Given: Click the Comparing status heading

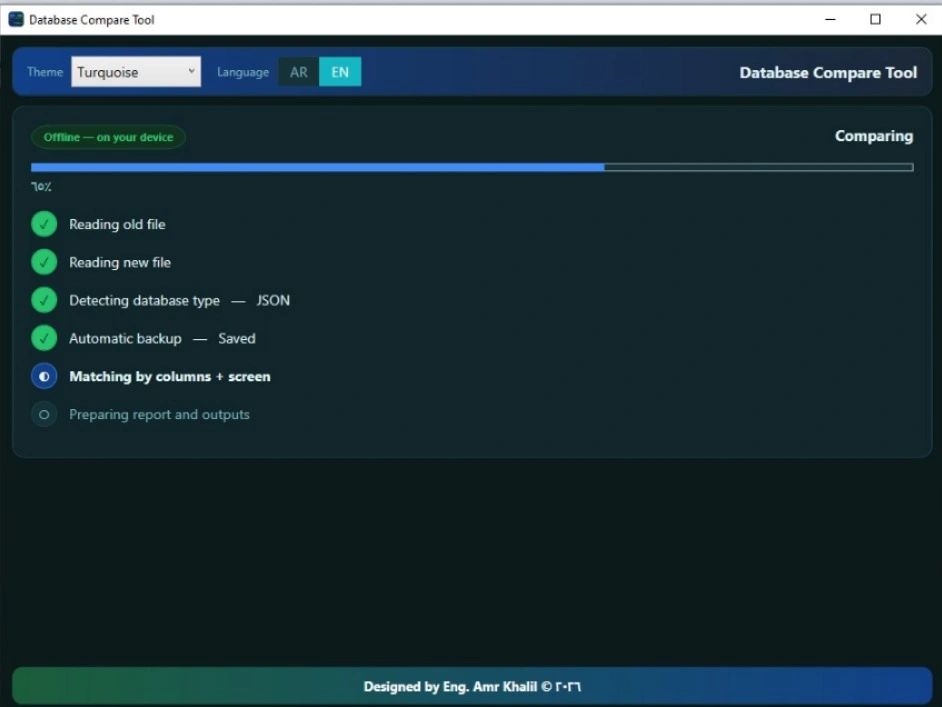Looking at the screenshot, I should pyautogui.click(x=874, y=136).
